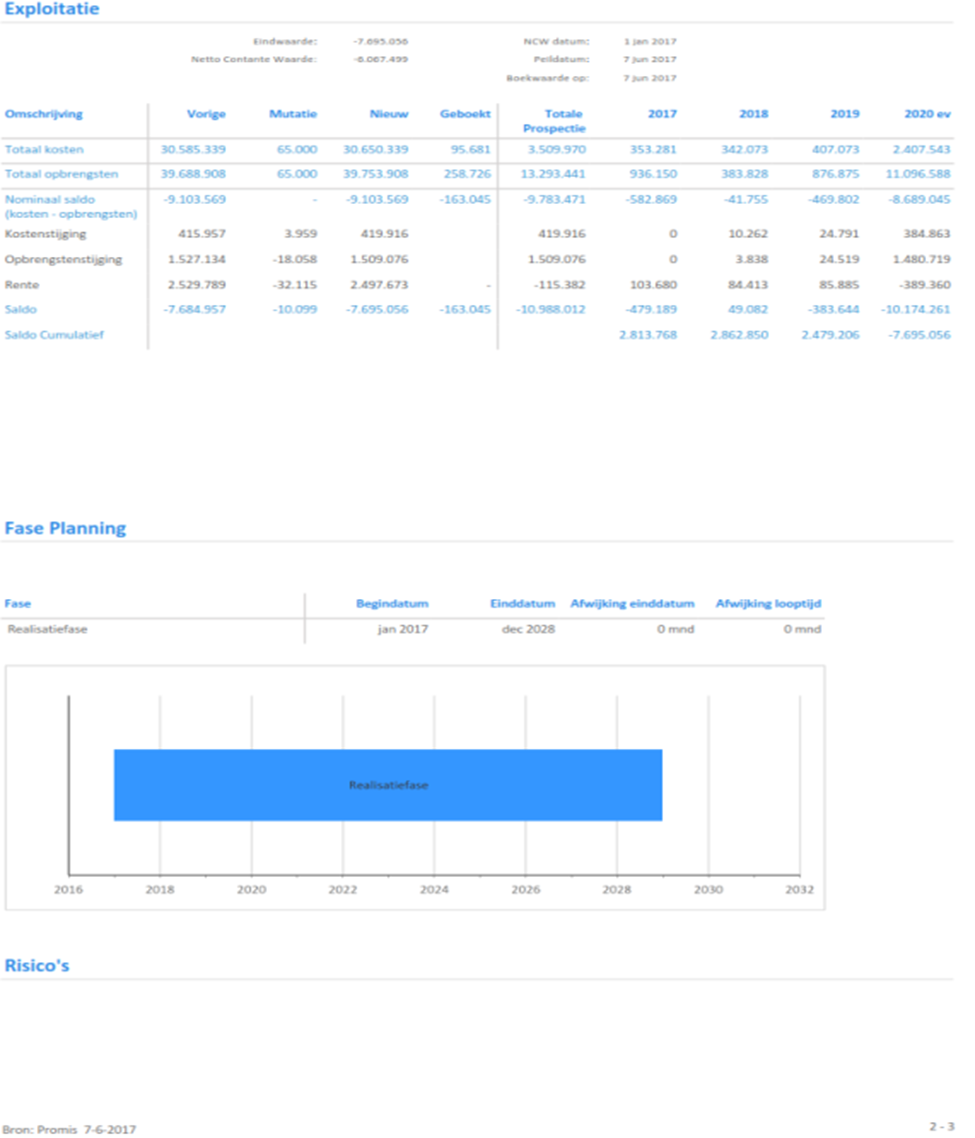
Task: Click the Saldo Cumulatief row label
Action: pos(54,335)
